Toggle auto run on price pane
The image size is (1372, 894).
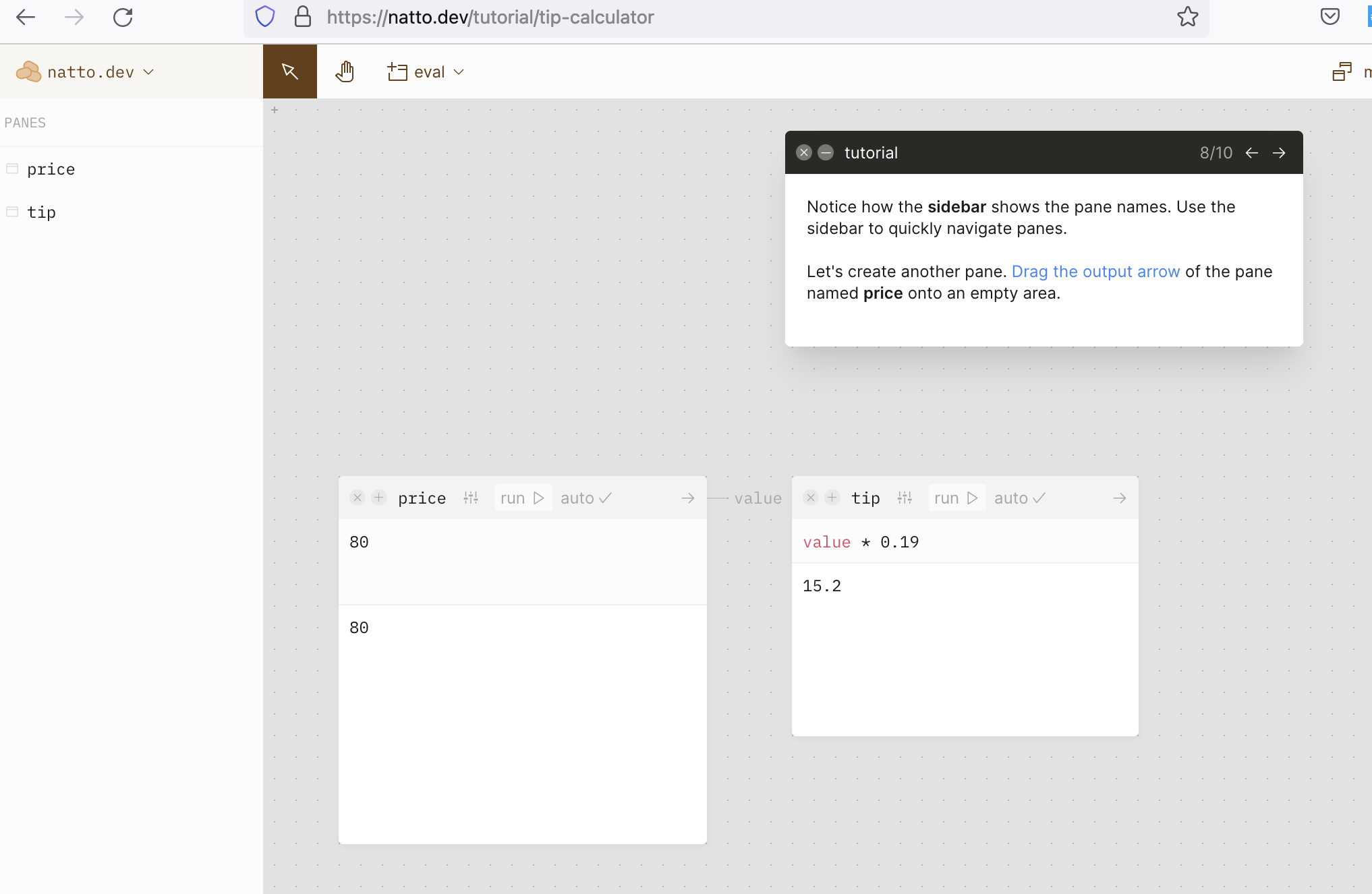[x=585, y=498]
